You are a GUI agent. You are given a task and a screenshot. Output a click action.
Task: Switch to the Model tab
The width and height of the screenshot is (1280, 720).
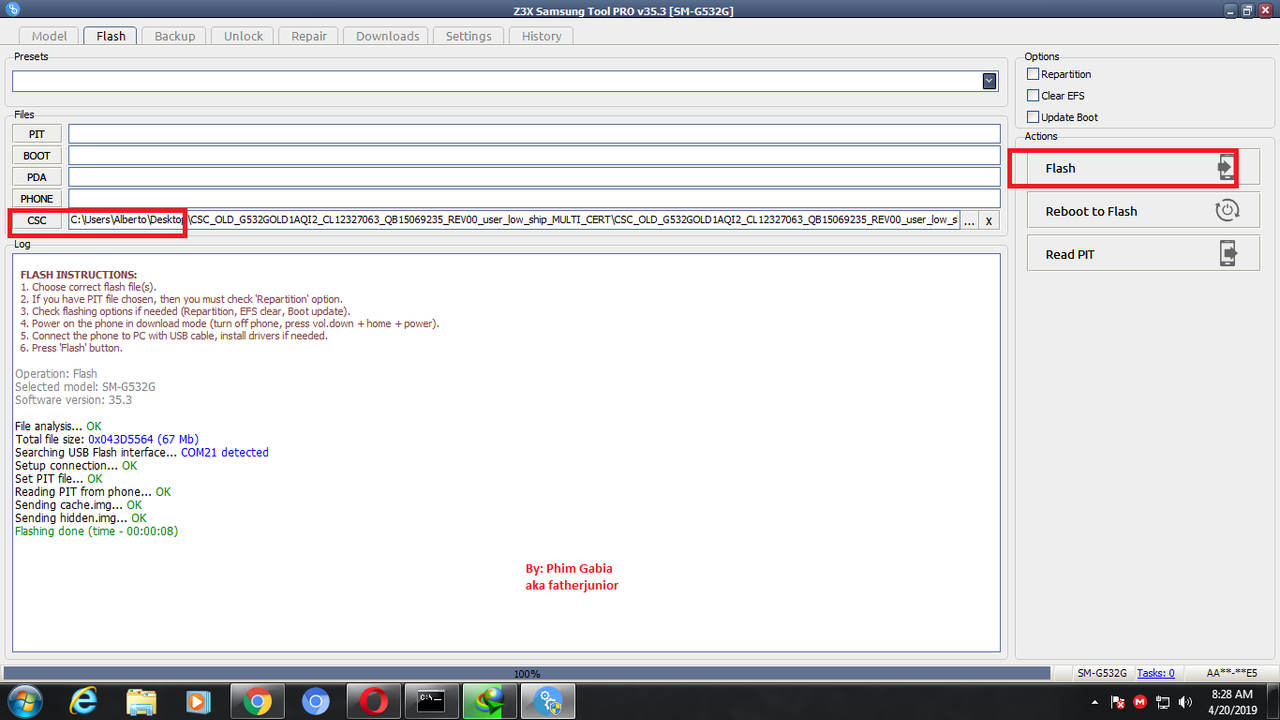pos(49,36)
